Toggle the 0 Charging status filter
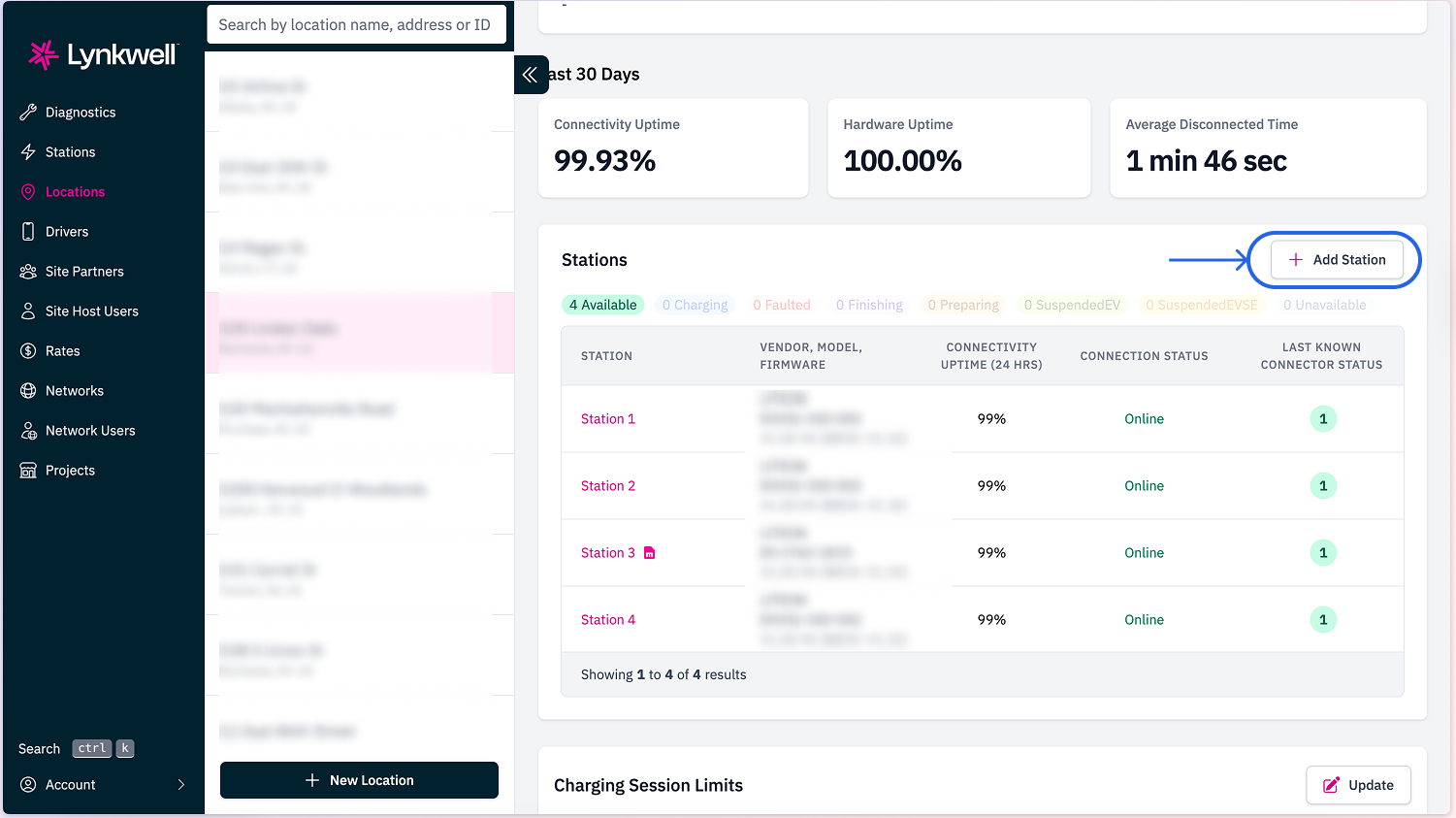Screen dimensions: 1456x818 [695, 305]
